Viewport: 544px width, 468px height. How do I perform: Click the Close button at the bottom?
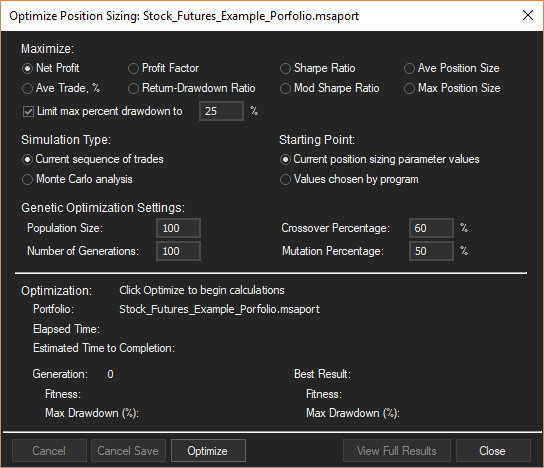point(493,450)
